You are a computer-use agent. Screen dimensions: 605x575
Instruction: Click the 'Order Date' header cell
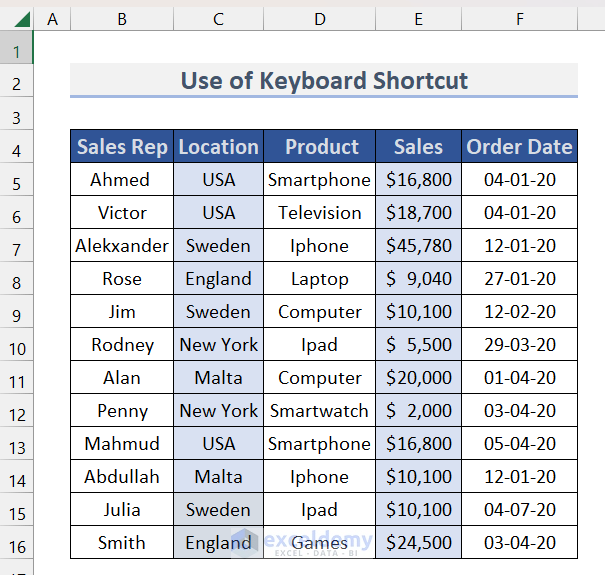pos(520,147)
